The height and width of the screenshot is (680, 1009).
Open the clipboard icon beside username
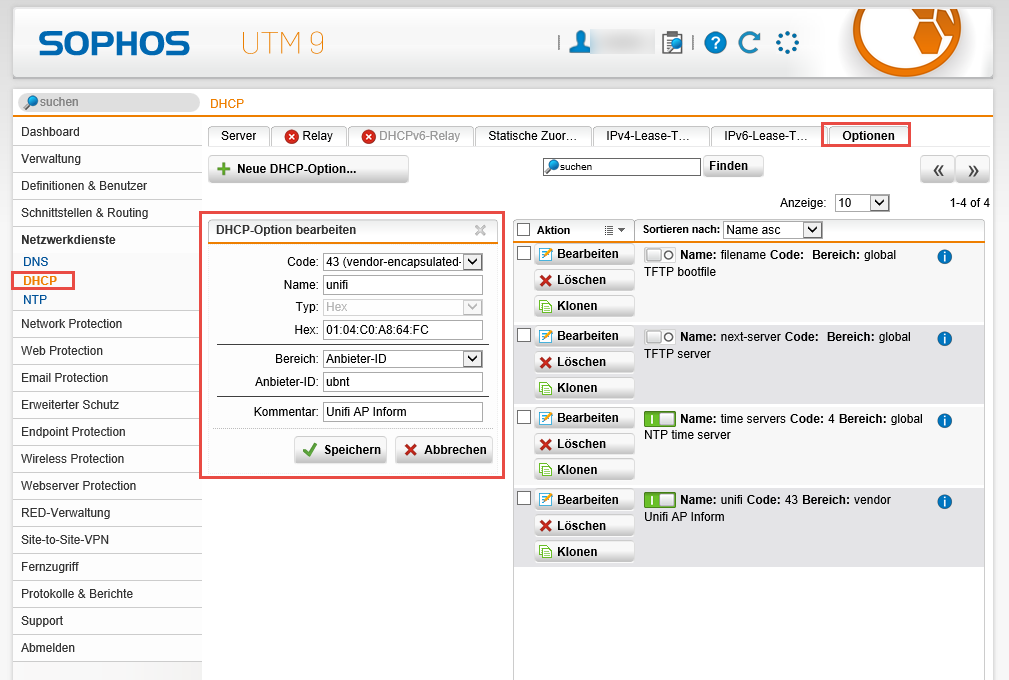[x=673, y=42]
